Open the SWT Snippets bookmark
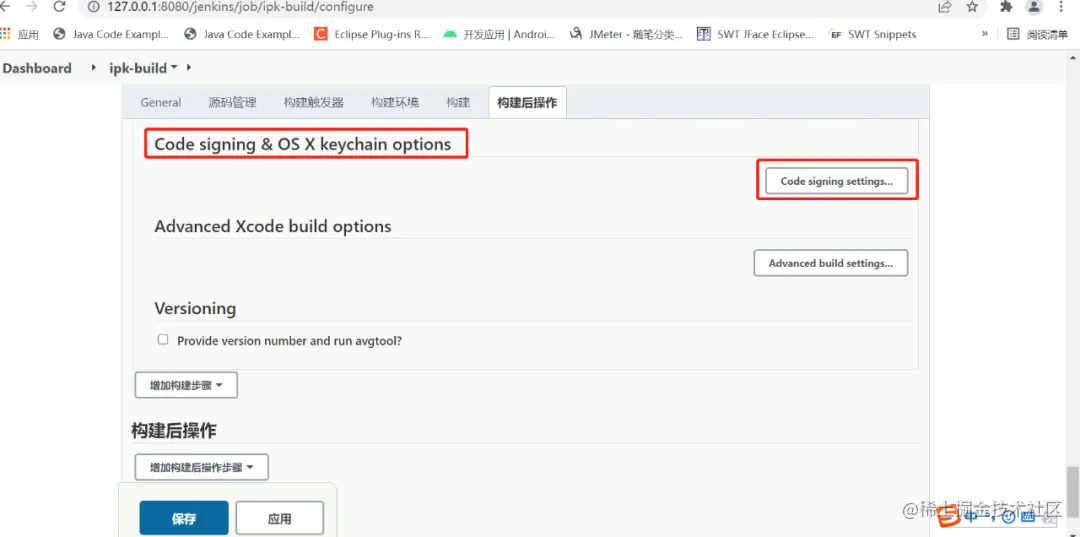This screenshot has height=537, width=1080. (872, 34)
